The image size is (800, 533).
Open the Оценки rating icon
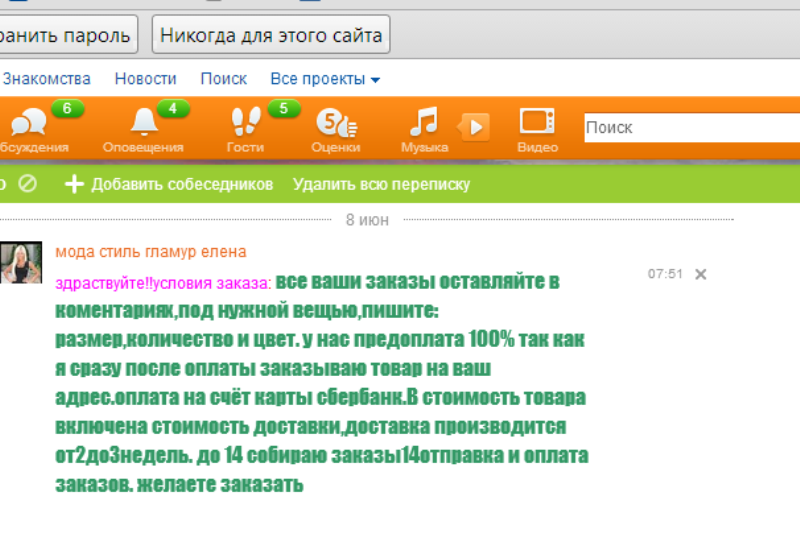[336, 122]
